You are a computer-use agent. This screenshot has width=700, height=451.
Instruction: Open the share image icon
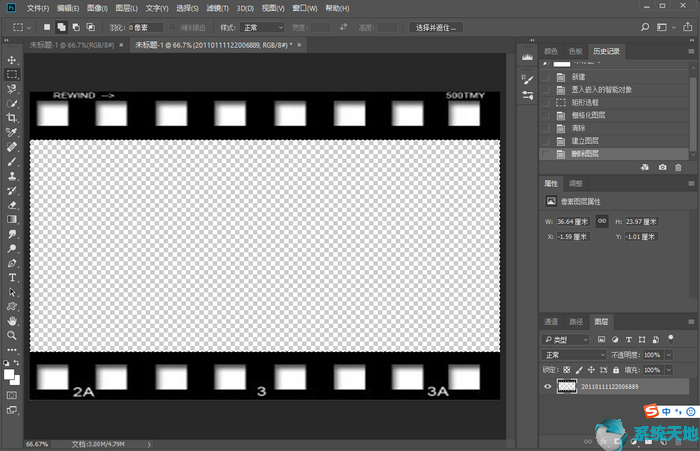coord(688,27)
